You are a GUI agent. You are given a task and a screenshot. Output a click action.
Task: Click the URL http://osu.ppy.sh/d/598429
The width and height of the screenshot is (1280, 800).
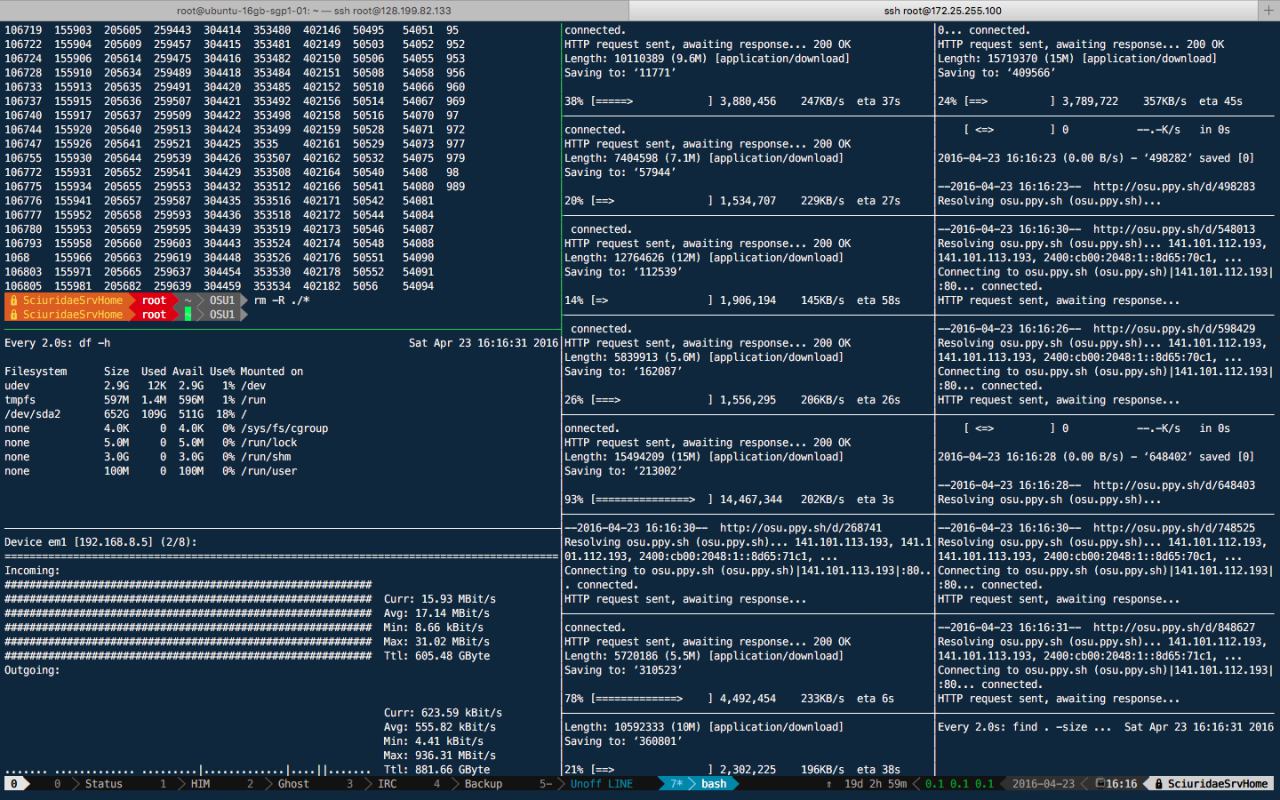(x=1174, y=329)
